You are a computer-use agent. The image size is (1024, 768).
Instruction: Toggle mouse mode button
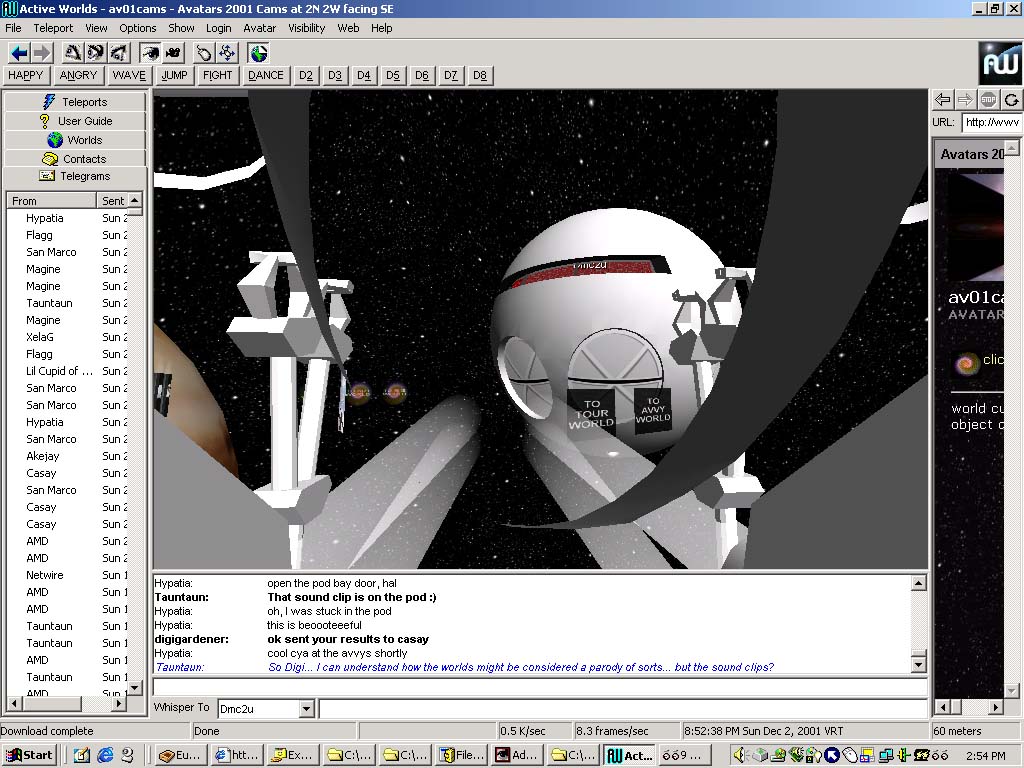pos(204,53)
